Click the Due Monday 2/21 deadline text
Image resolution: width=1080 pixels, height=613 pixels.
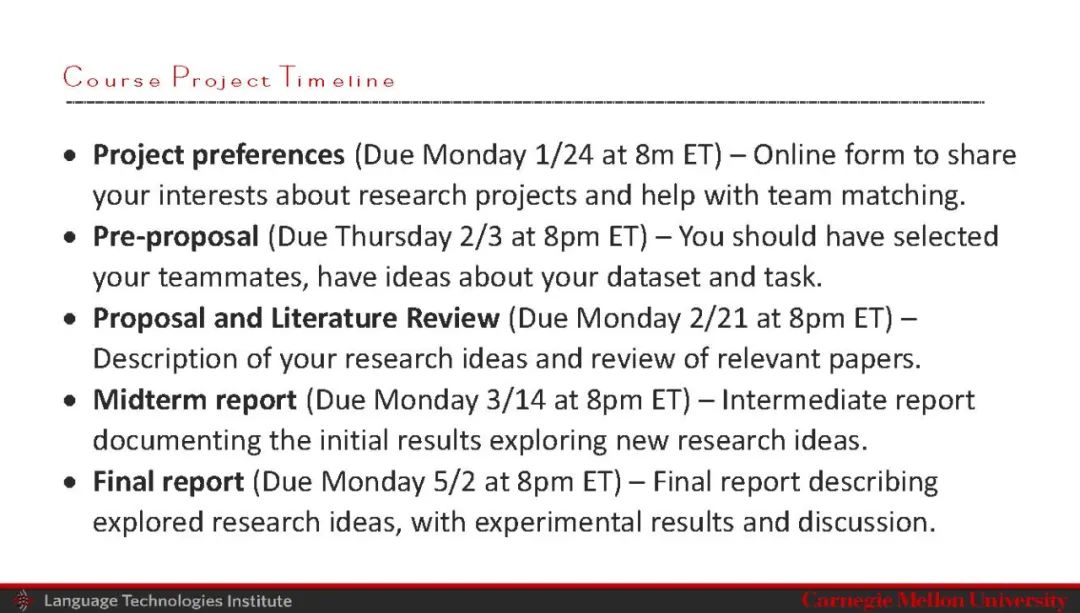coord(700,319)
